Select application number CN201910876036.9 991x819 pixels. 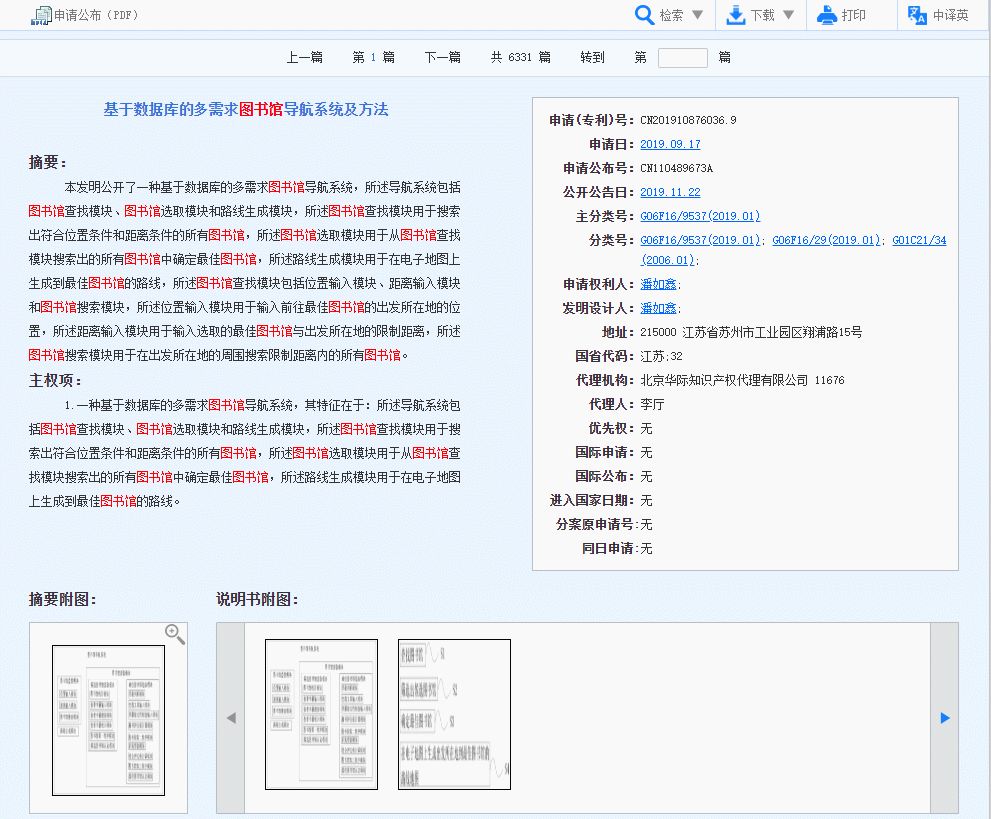[x=688, y=120]
